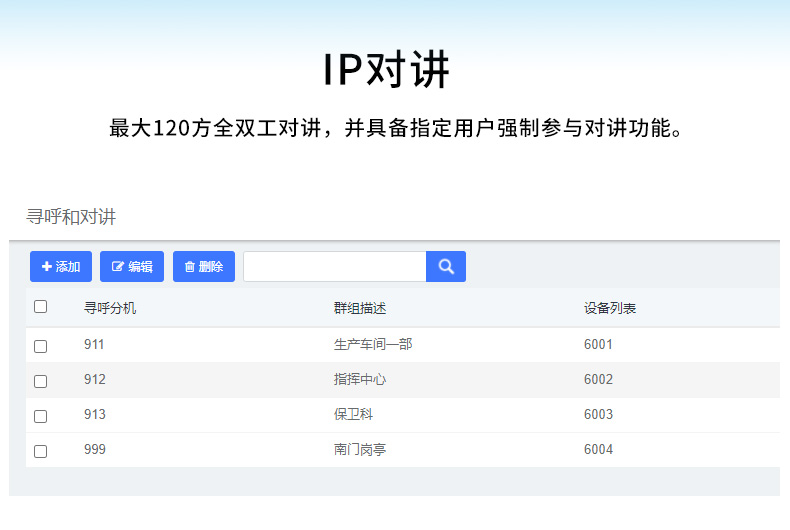Viewport: 790px width, 530px height.
Task: Focus the paging group search field
Action: (334, 267)
